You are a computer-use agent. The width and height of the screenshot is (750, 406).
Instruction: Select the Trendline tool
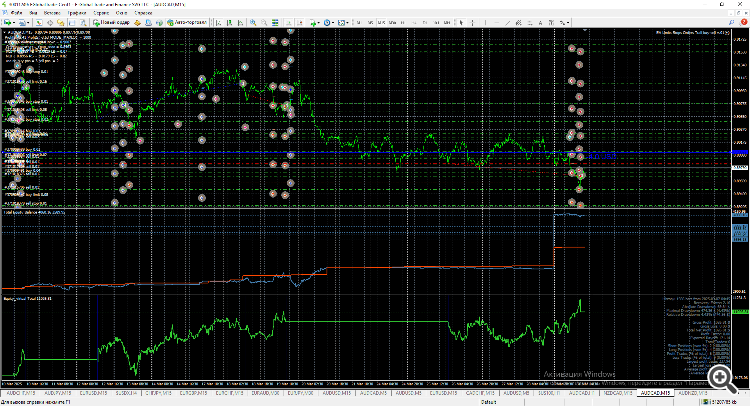coord(507,22)
